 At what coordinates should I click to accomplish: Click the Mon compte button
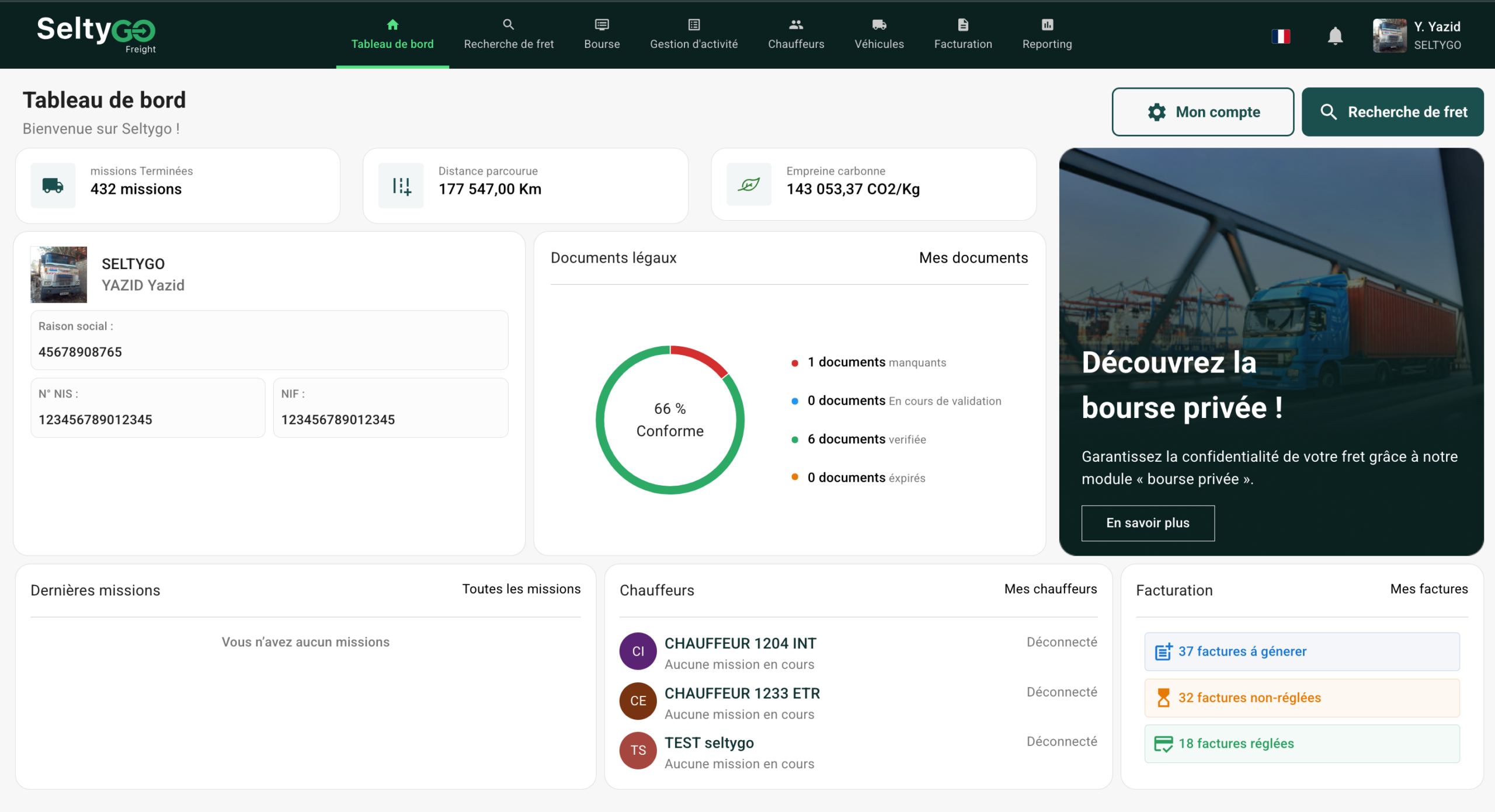click(1202, 112)
